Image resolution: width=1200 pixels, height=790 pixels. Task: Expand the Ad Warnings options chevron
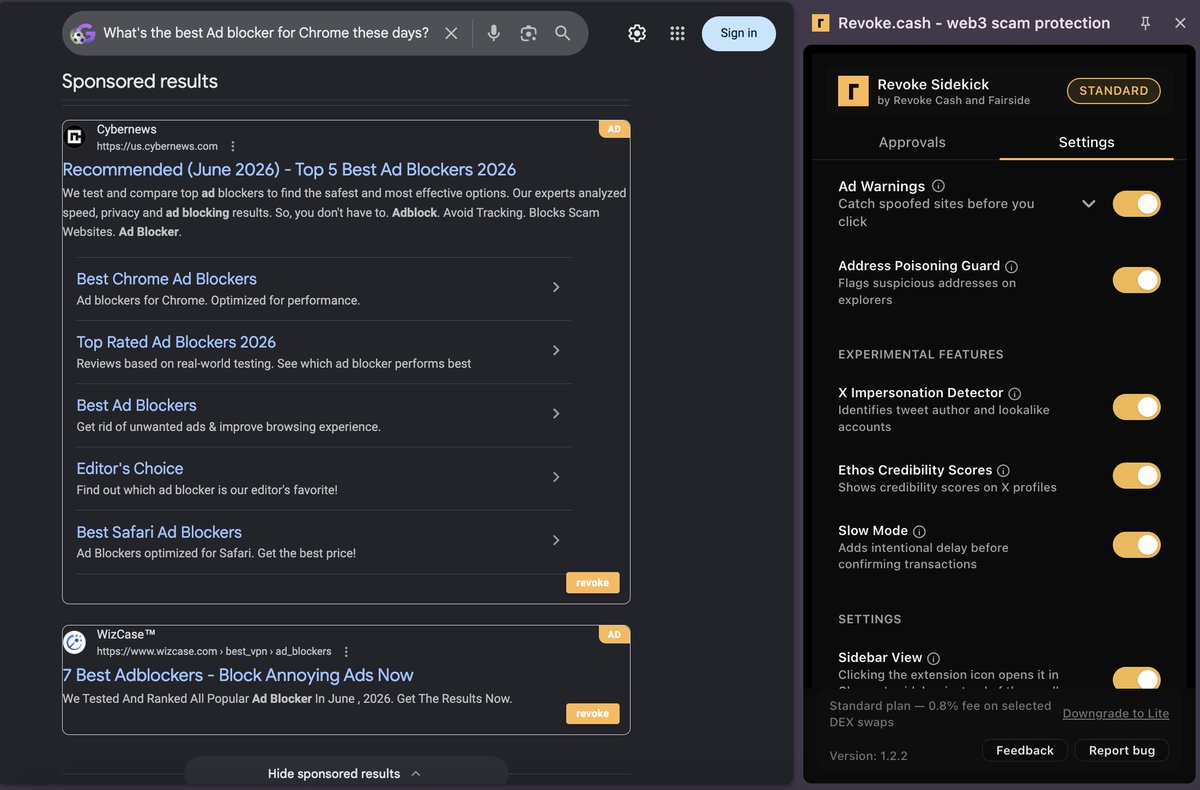1089,204
